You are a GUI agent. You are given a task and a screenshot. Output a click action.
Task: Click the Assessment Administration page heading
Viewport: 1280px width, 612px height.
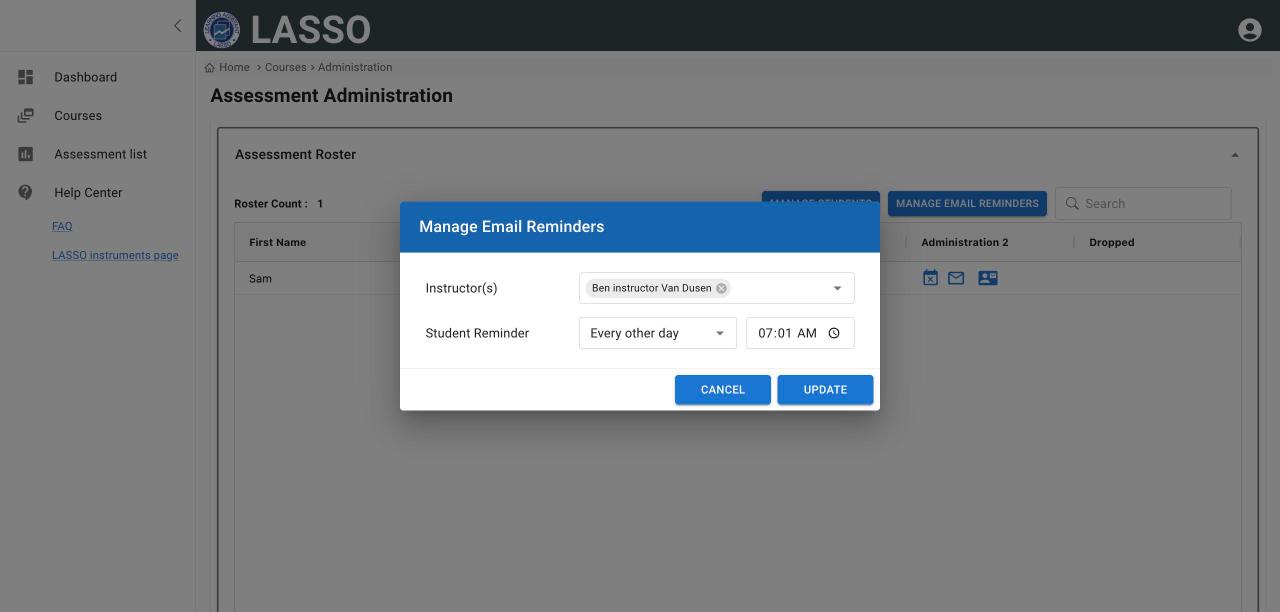click(331, 96)
